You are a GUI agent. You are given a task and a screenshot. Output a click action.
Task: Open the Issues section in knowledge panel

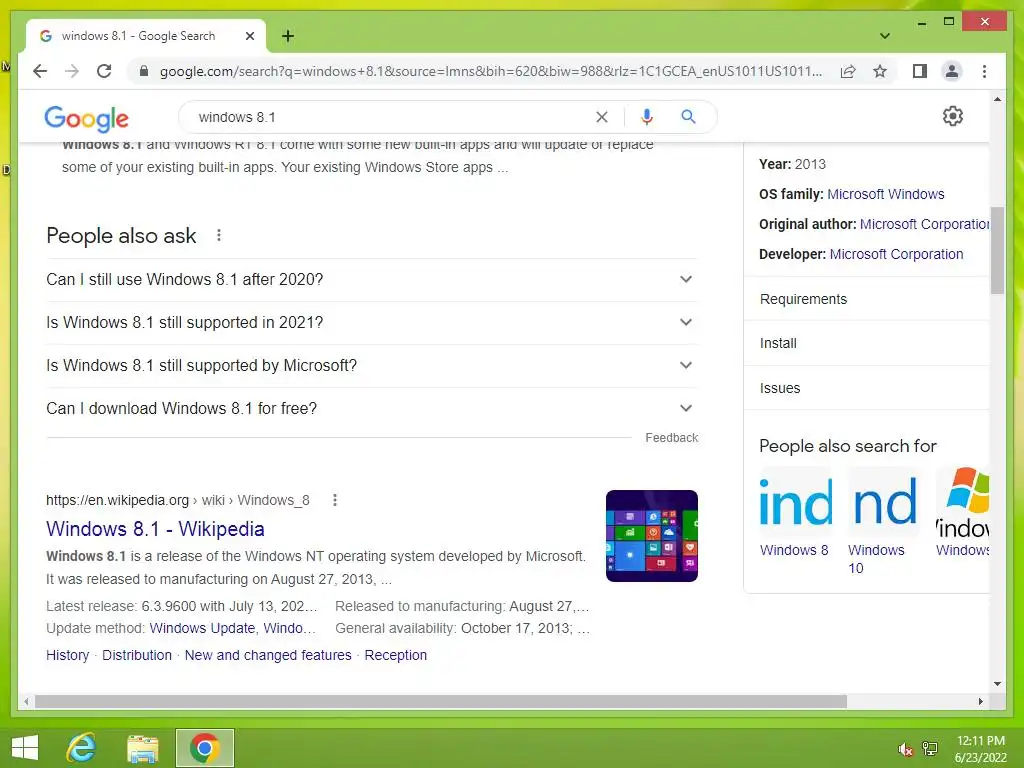(x=866, y=388)
